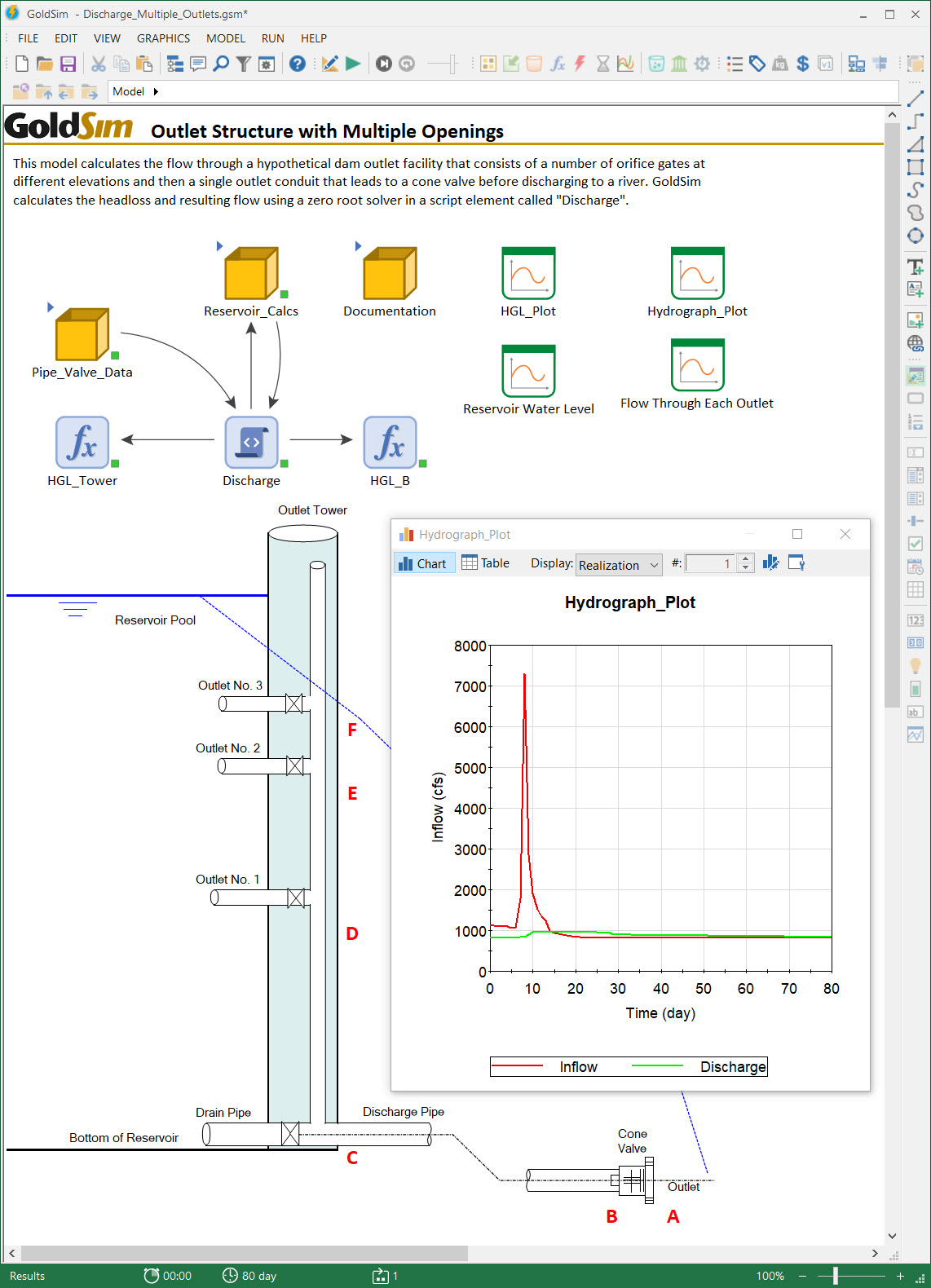Select the Ellipse drawing tool
The width and height of the screenshot is (931, 1288).
click(x=916, y=236)
